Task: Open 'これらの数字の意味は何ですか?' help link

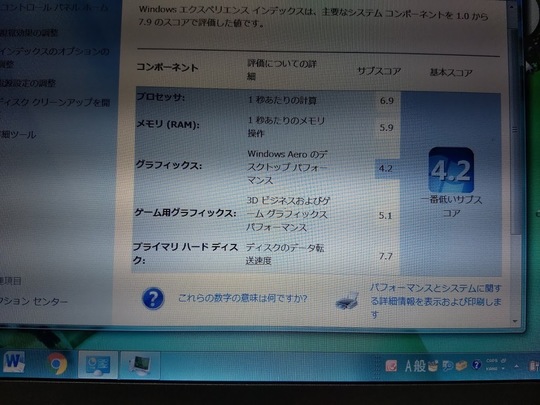Action: point(242,298)
